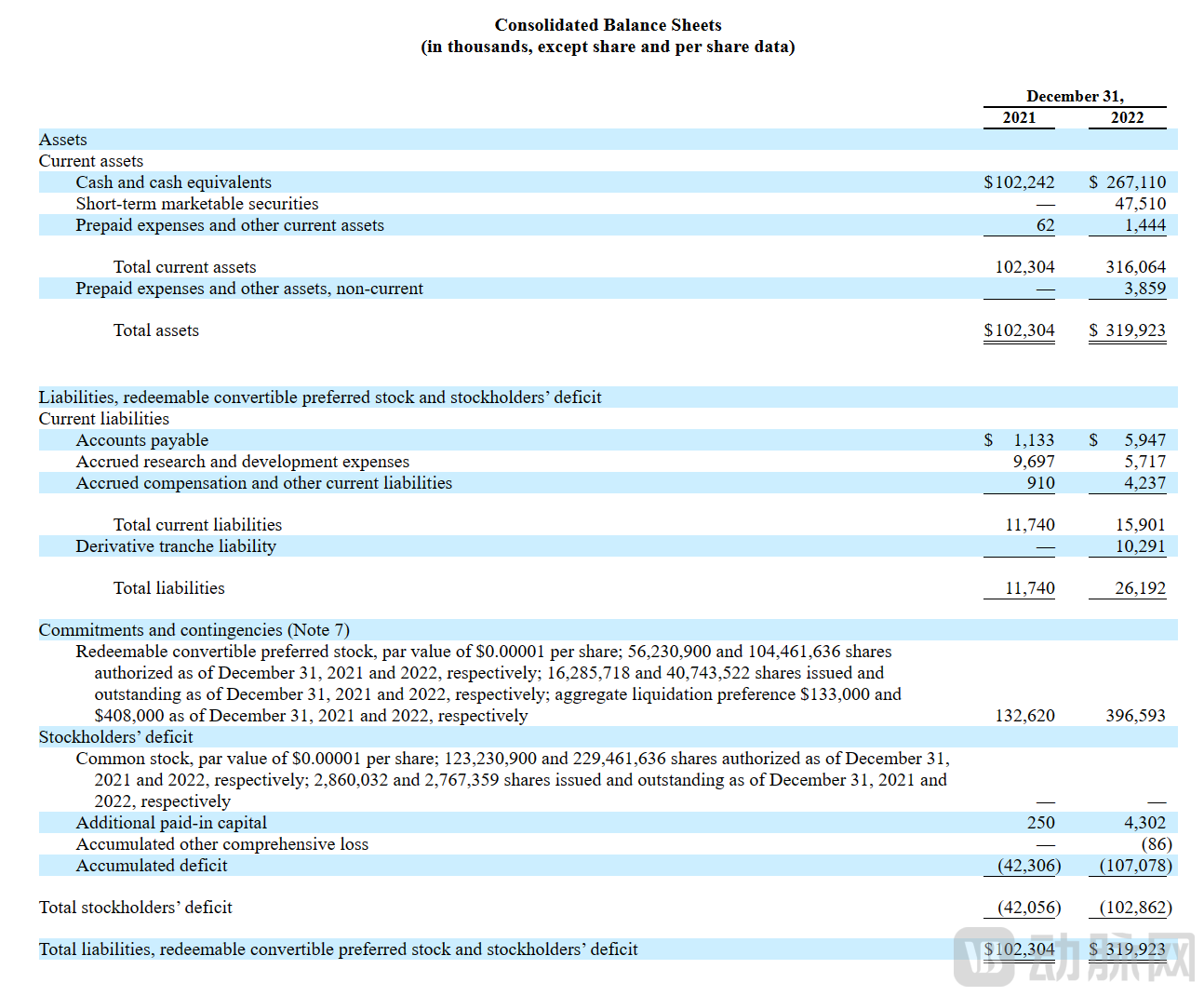1204x996 pixels.
Task: Click "Commitments and contingencies (Note 7)" text
Action: (194, 630)
